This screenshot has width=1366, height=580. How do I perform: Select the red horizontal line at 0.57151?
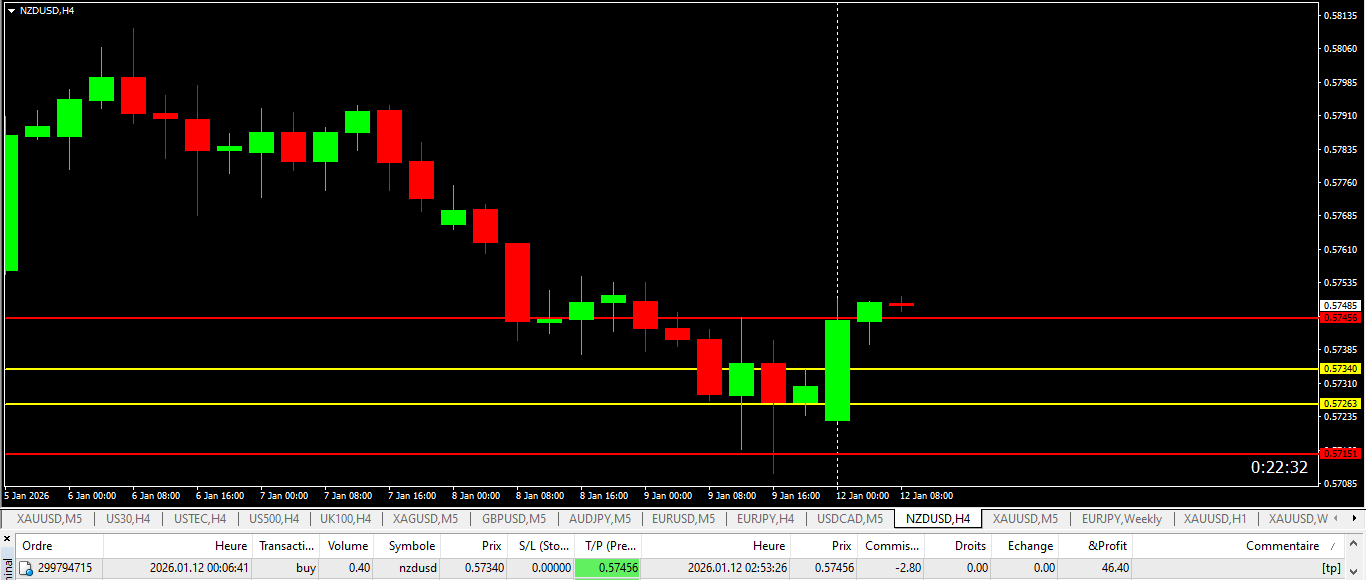coord(660,454)
